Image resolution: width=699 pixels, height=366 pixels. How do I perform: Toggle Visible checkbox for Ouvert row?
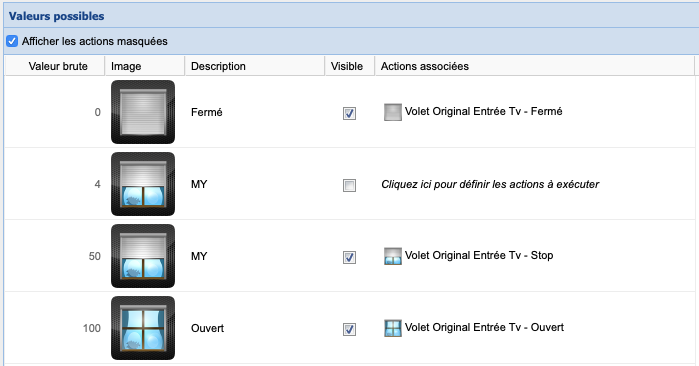[x=350, y=329]
